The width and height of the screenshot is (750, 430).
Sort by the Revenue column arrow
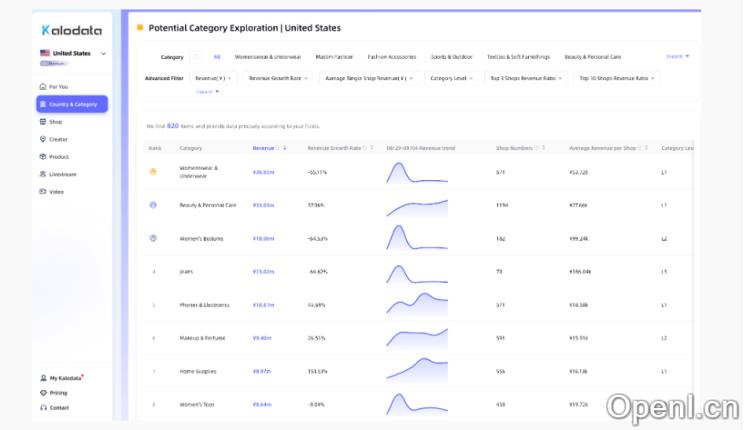point(285,148)
